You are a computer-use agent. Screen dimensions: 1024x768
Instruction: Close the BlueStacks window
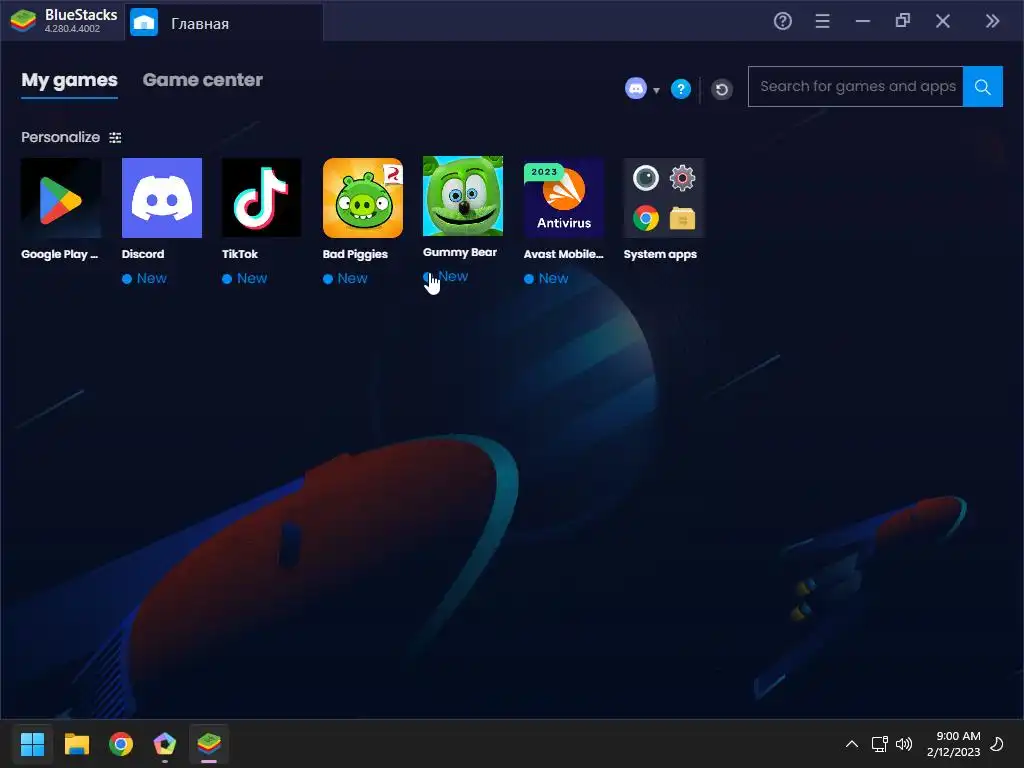(x=942, y=21)
